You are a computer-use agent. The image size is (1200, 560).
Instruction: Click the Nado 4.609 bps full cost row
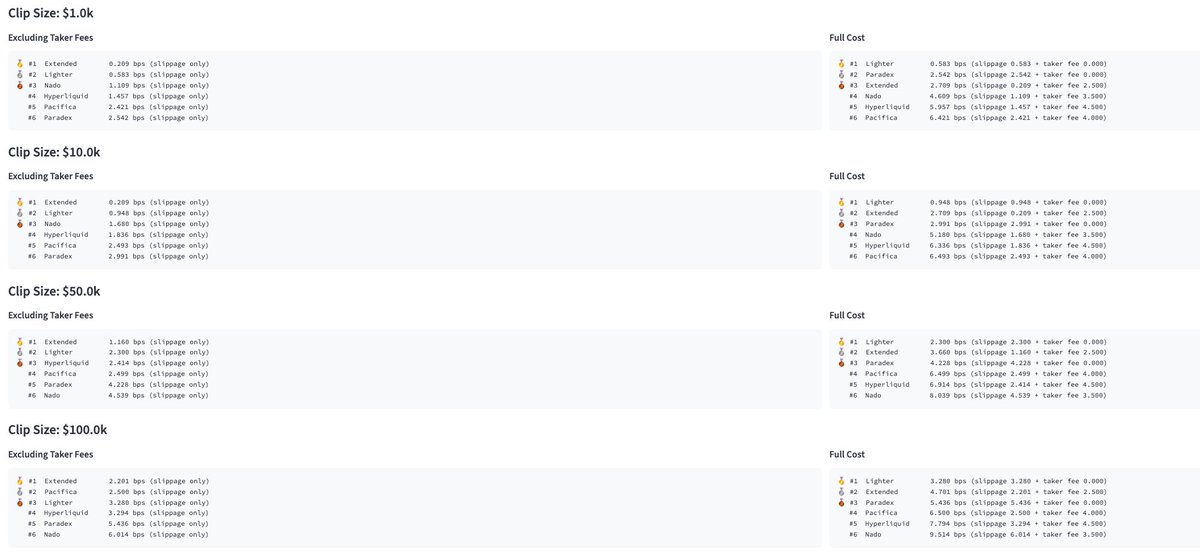977,96
